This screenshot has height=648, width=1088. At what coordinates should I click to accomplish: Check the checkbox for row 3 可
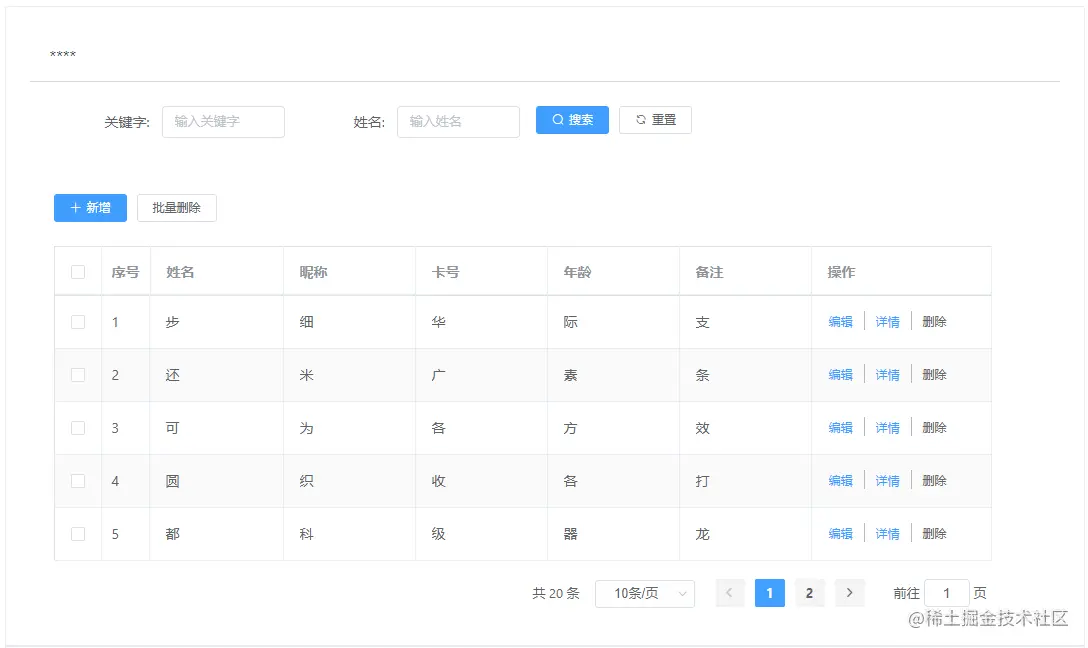tap(78, 428)
